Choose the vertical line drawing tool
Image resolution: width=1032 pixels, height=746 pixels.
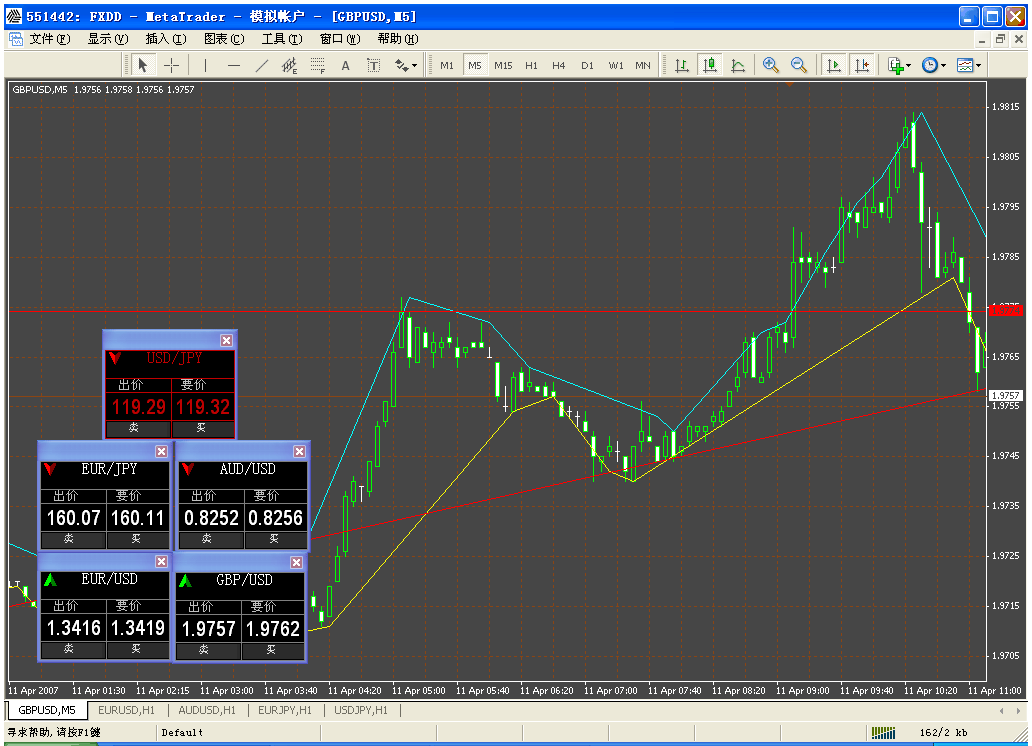(x=205, y=65)
